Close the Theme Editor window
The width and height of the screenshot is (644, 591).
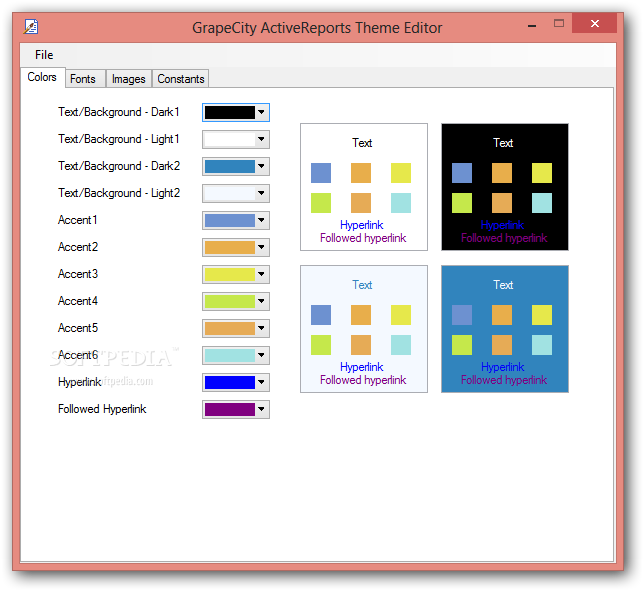click(x=594, y=23)
